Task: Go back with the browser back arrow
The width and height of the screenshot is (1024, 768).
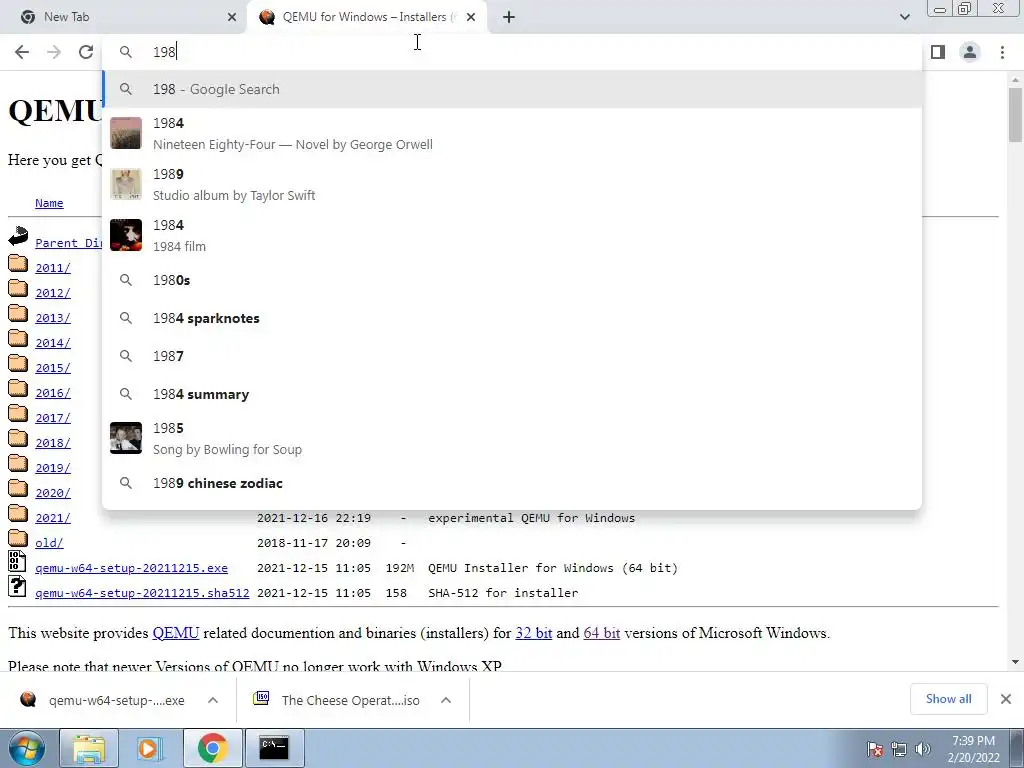Action: pos(22,52)
